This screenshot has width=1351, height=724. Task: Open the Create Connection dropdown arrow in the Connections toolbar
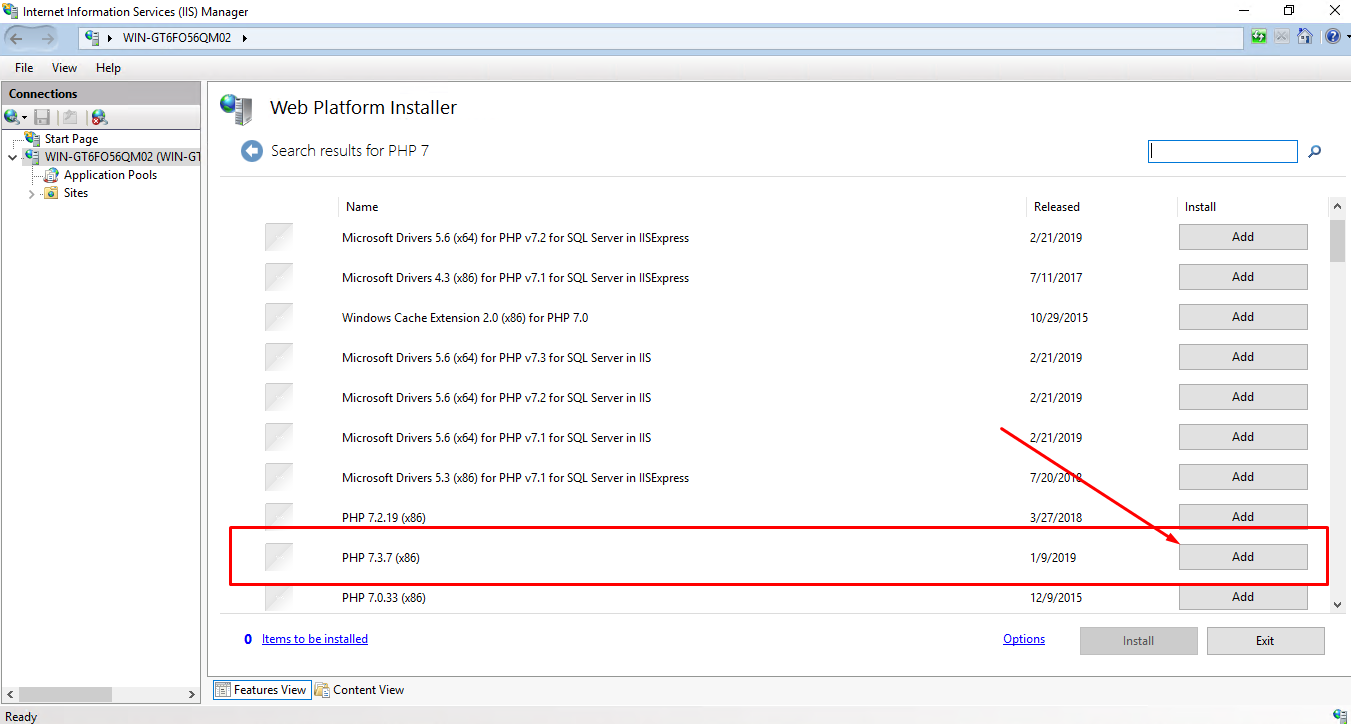[x=25, y=118]
